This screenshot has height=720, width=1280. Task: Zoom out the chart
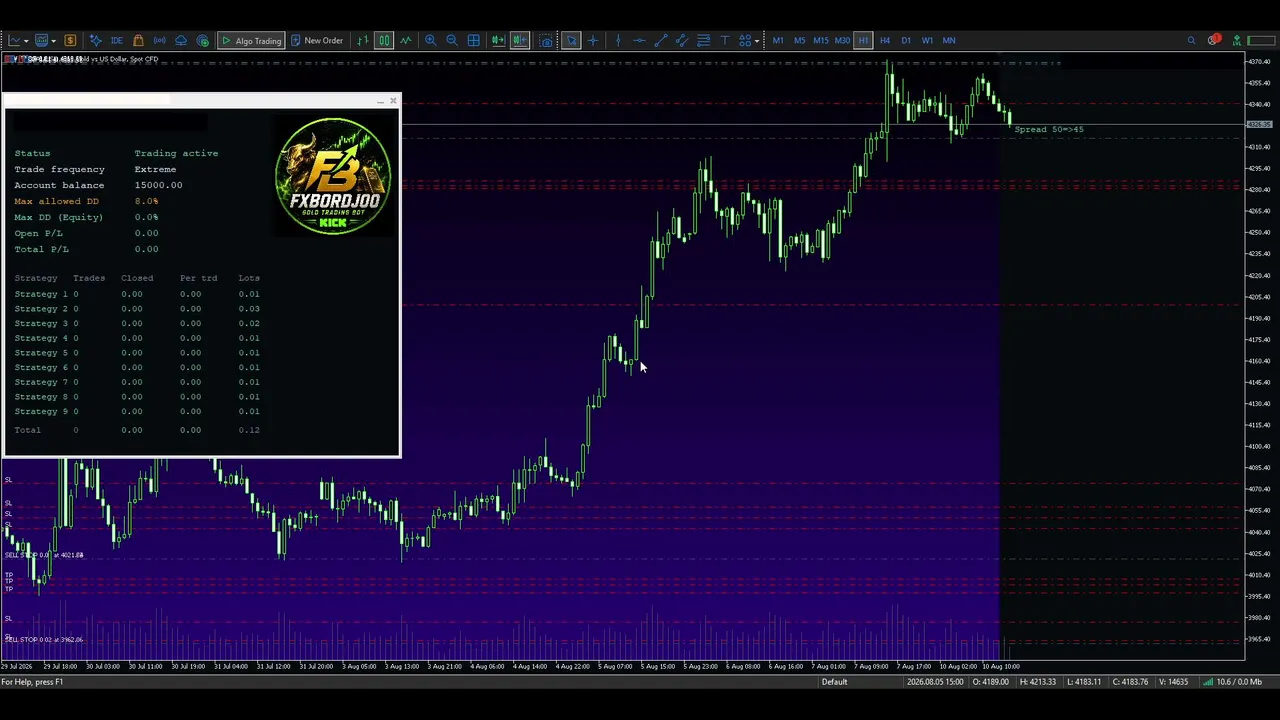coord(452,40)
